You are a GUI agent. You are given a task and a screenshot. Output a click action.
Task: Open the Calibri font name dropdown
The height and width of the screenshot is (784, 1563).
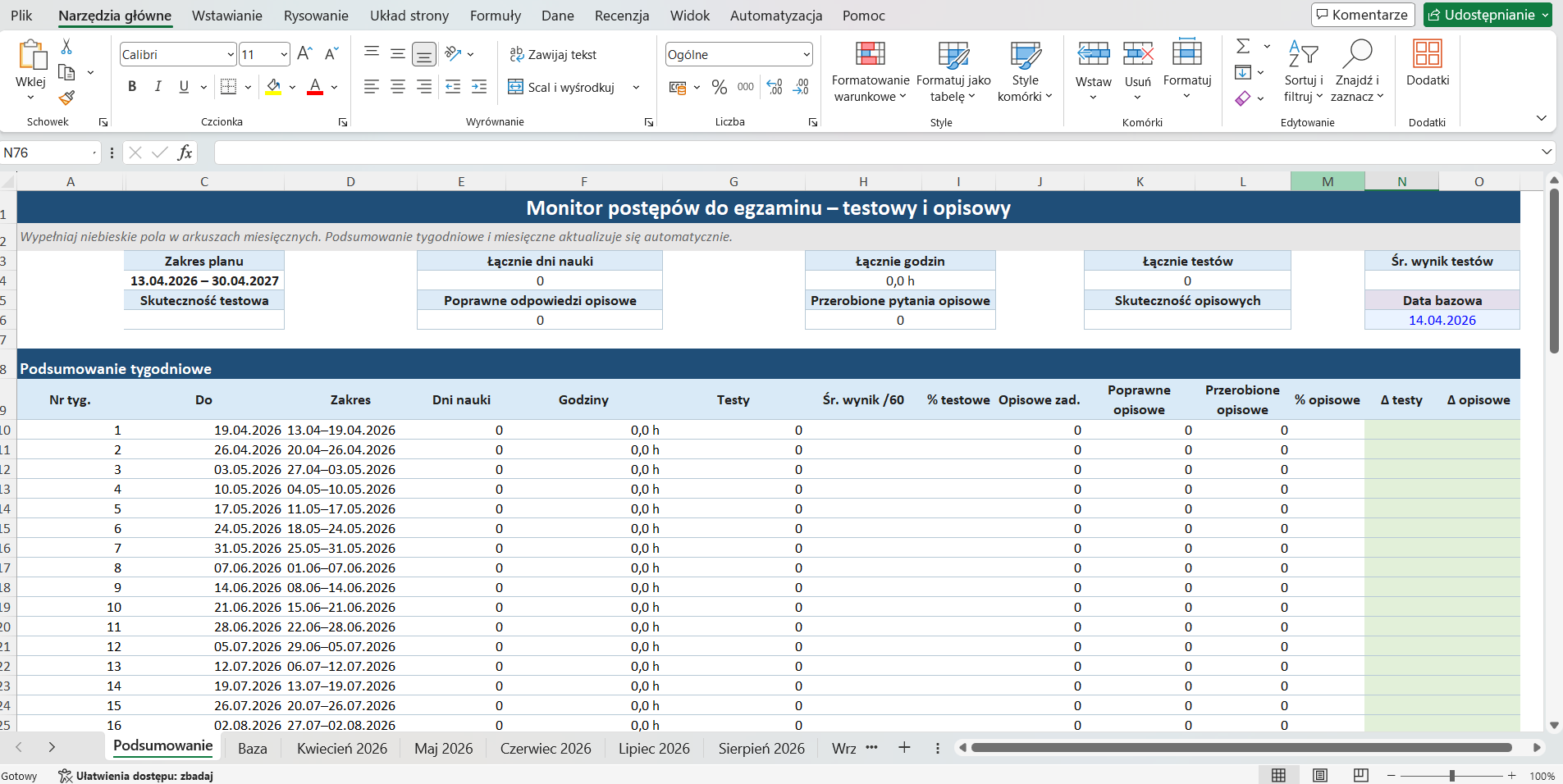click(x=231, y=55)
